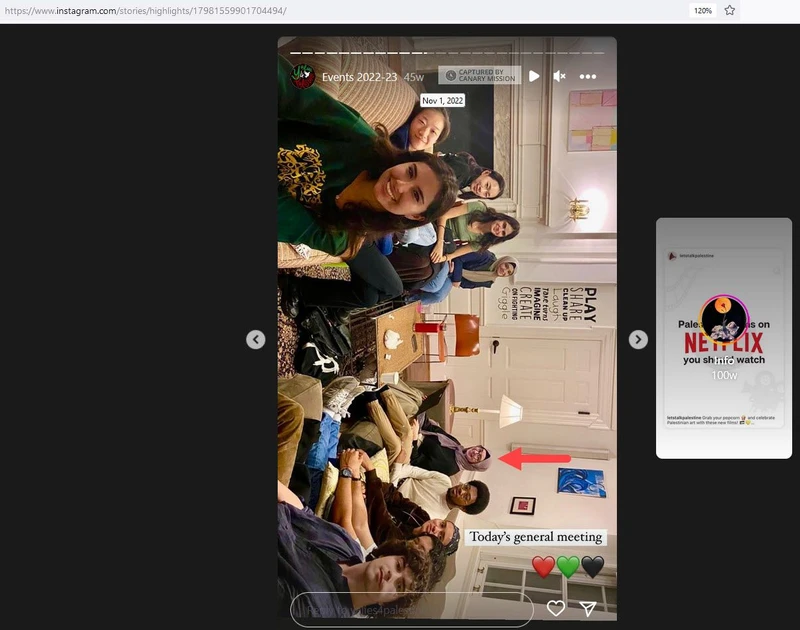The image size is (800, 630).
Task: Click the Today's general meeting caption
Action: 536,537
